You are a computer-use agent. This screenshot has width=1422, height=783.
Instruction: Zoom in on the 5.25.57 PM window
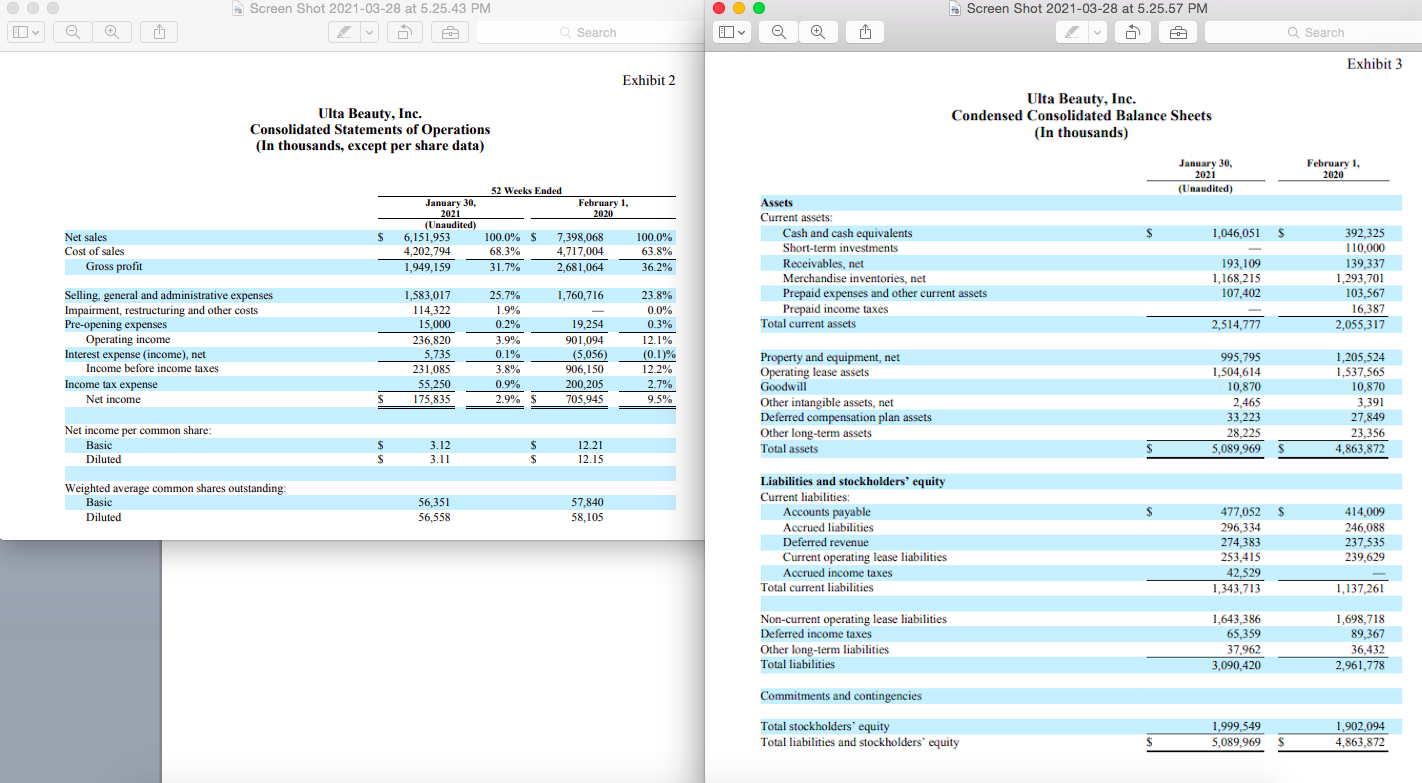(x=818, y=32)
